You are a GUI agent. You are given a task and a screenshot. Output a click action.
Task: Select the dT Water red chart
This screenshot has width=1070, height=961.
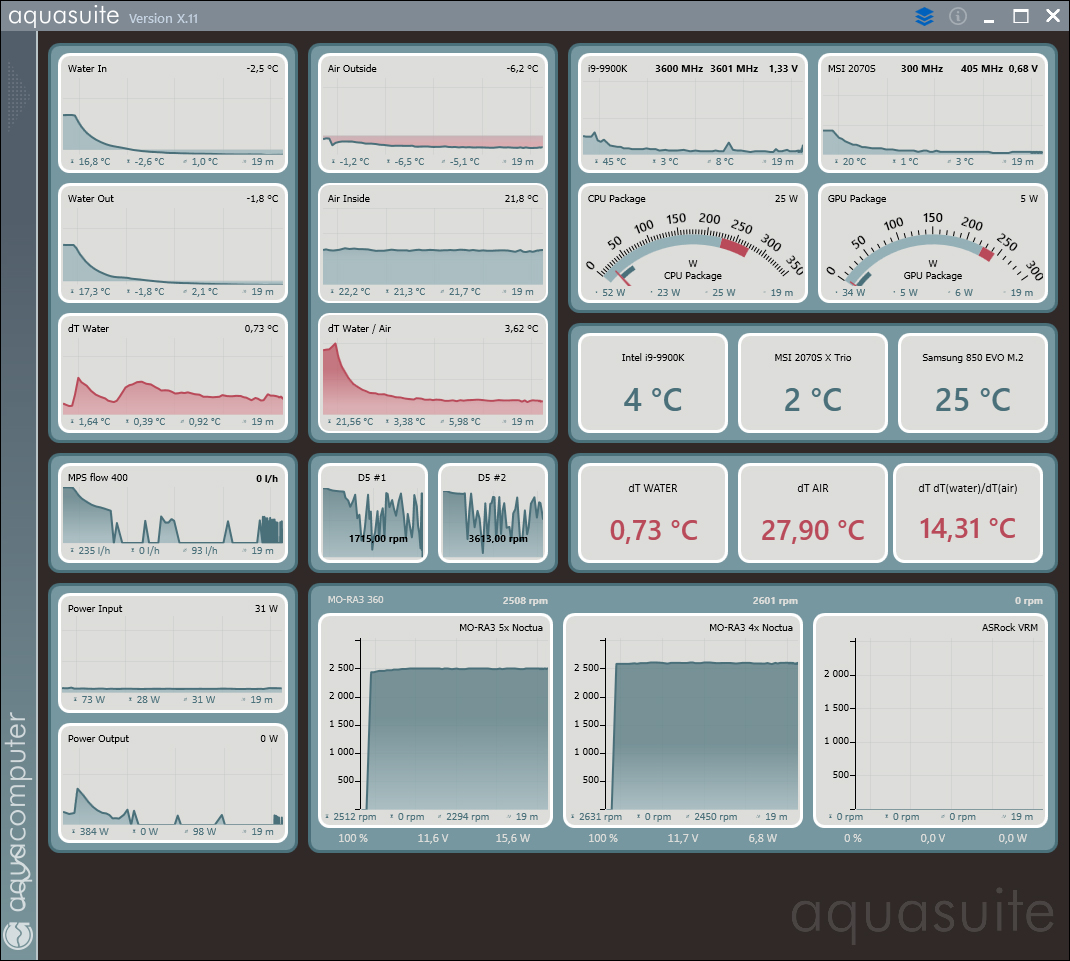173,373
